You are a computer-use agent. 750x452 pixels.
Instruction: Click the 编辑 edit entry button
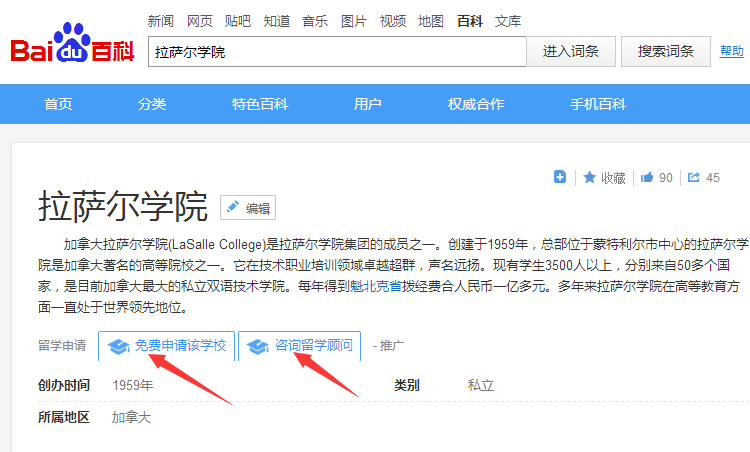[248, 208]
